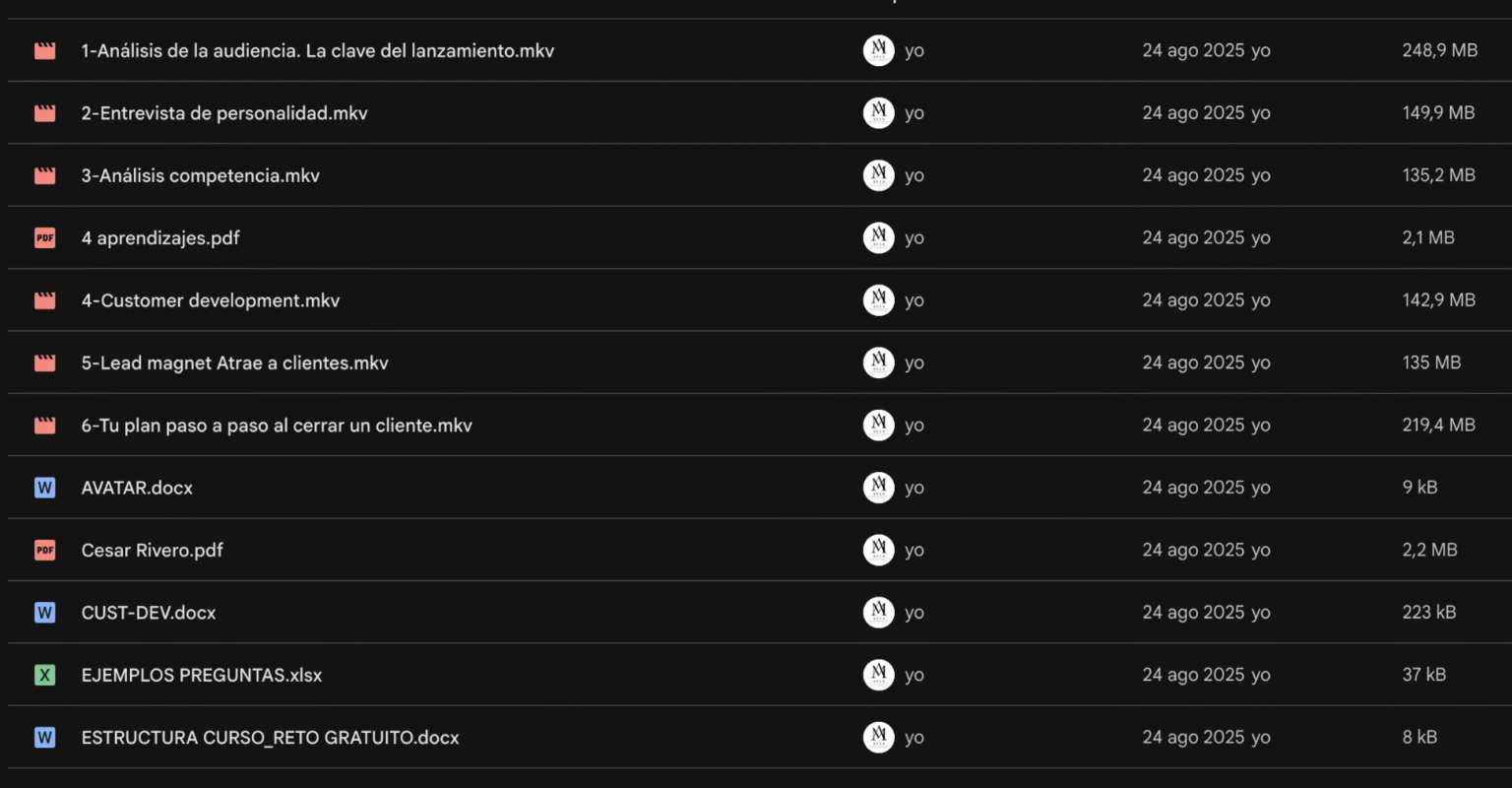Click PDF icon of Cesar Rivero.pdf
The image size is (1512, 788).
44,550
